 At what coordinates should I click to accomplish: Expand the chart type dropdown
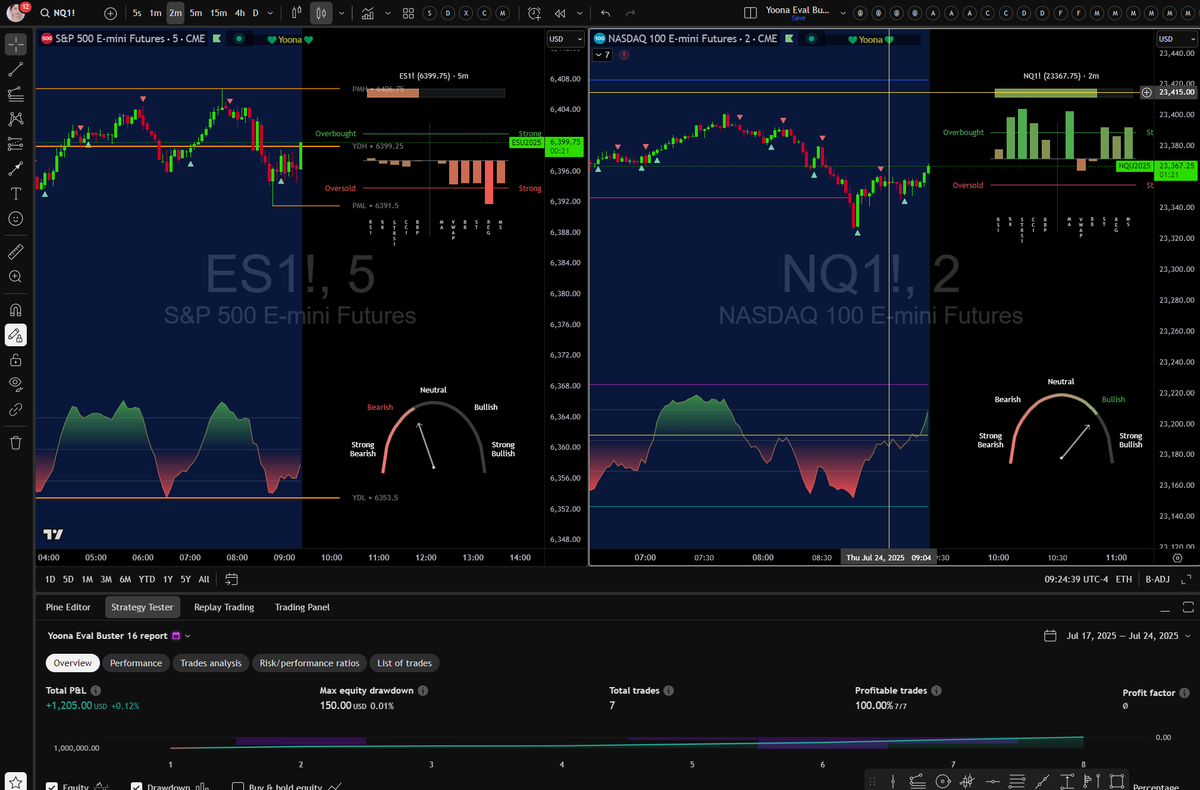pyautogui.click(x=343, y=14)
